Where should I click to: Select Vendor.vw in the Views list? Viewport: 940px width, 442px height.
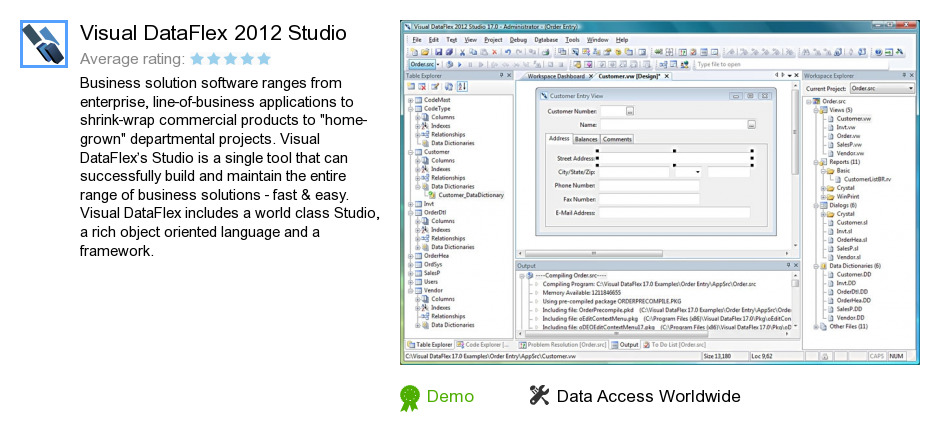[x=849, y=154]
